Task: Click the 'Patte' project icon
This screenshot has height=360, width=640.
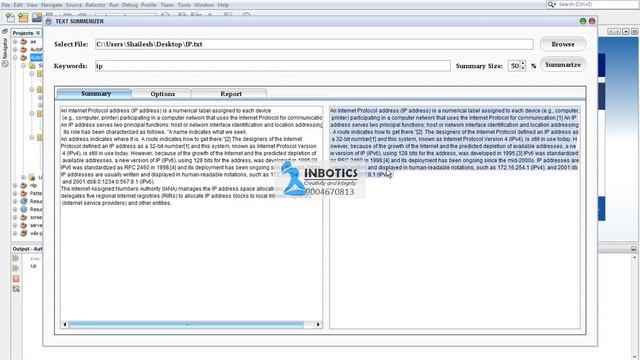Action: tap(24, 193)
